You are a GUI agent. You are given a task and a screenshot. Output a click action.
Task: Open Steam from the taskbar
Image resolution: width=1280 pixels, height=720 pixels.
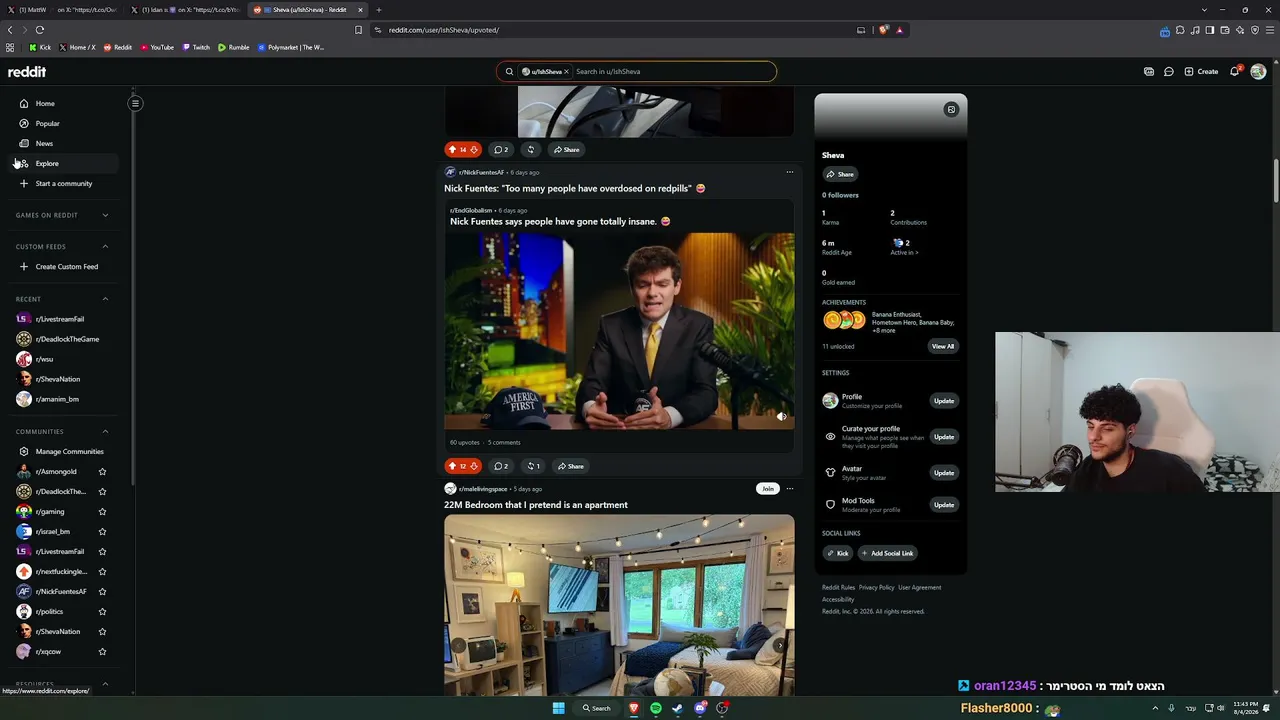677,708
